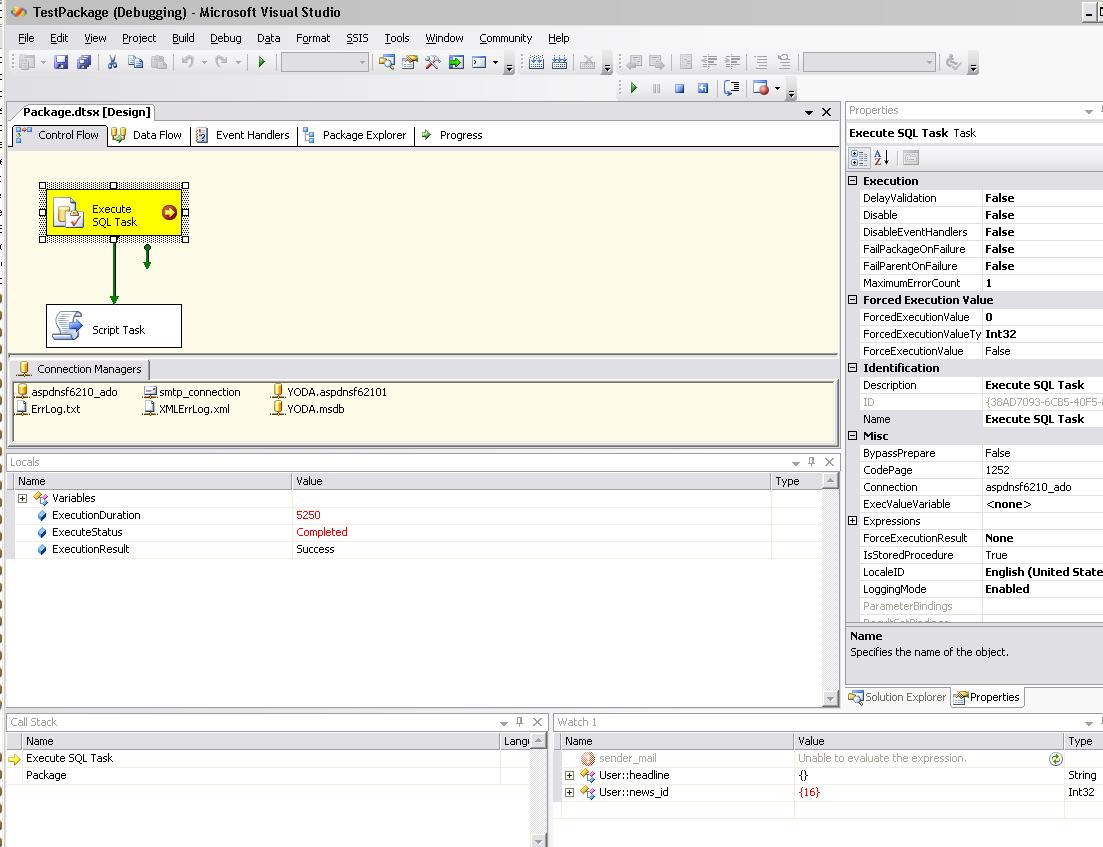Open the SSIS menu
This screenshot has height=847, width=1103.
[357, 38]
